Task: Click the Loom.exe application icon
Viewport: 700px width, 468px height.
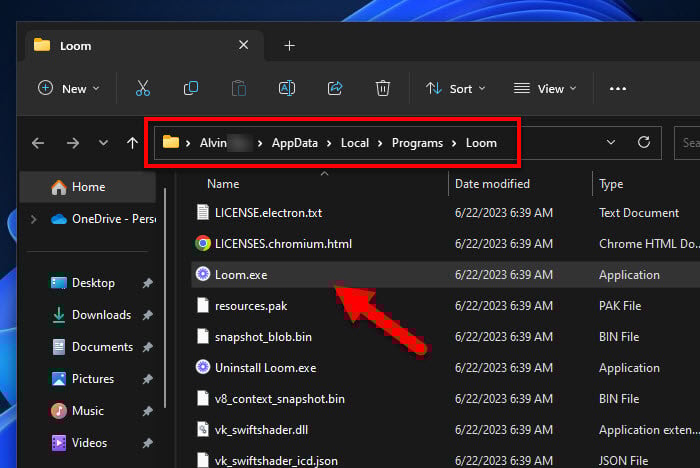Action: click(x=203, y=274)
